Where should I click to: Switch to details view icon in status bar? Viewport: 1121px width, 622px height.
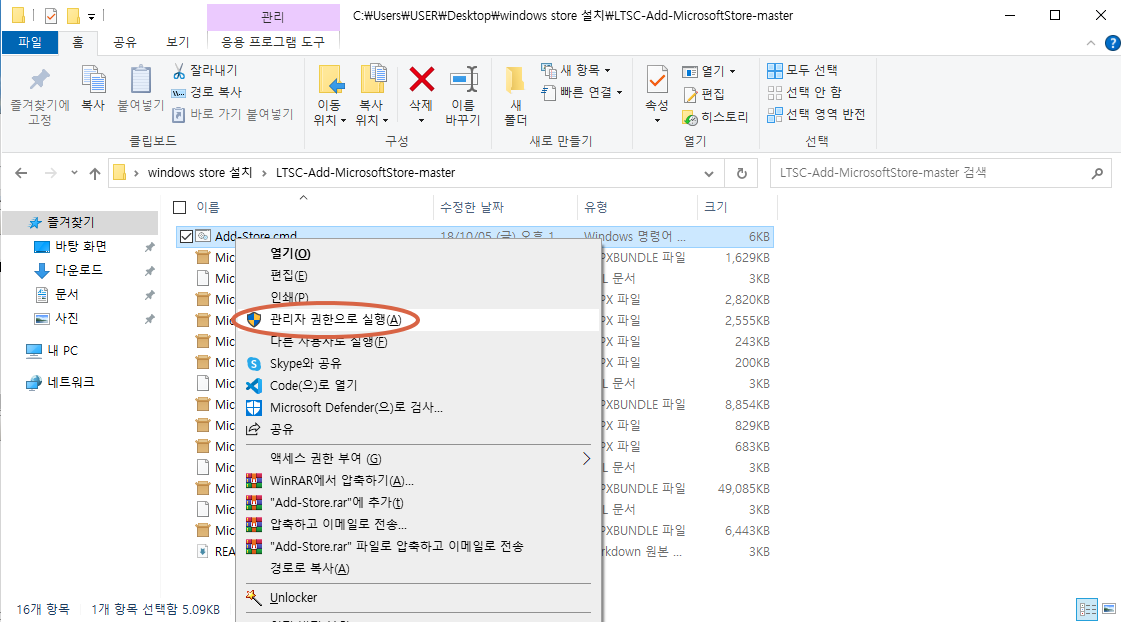tap(1087, 610)
